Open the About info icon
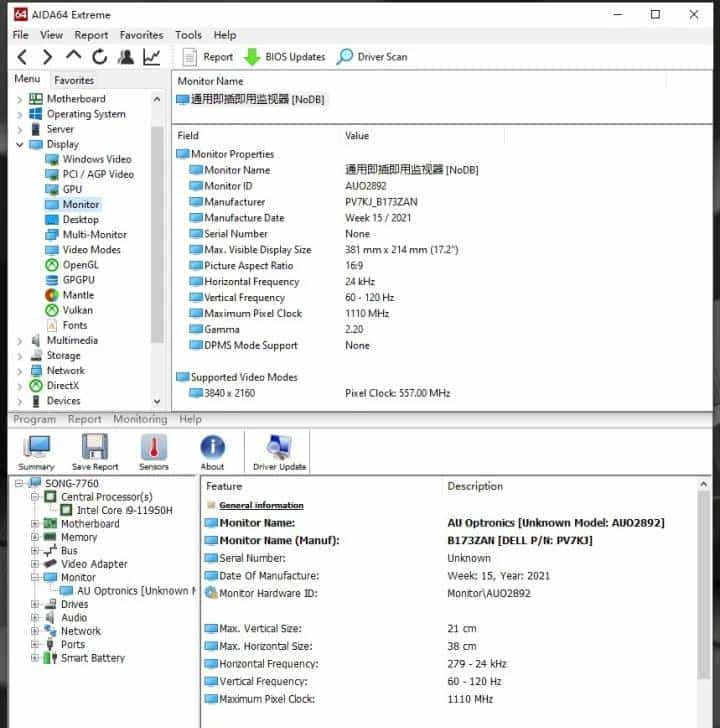The image size is (720, 728). pyautogui.click(x=212, y=452)
